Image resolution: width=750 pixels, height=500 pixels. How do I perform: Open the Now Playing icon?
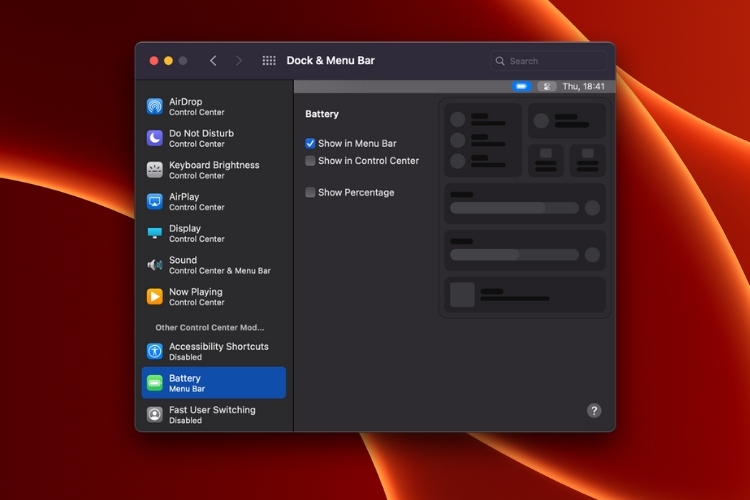click(155, 297)
